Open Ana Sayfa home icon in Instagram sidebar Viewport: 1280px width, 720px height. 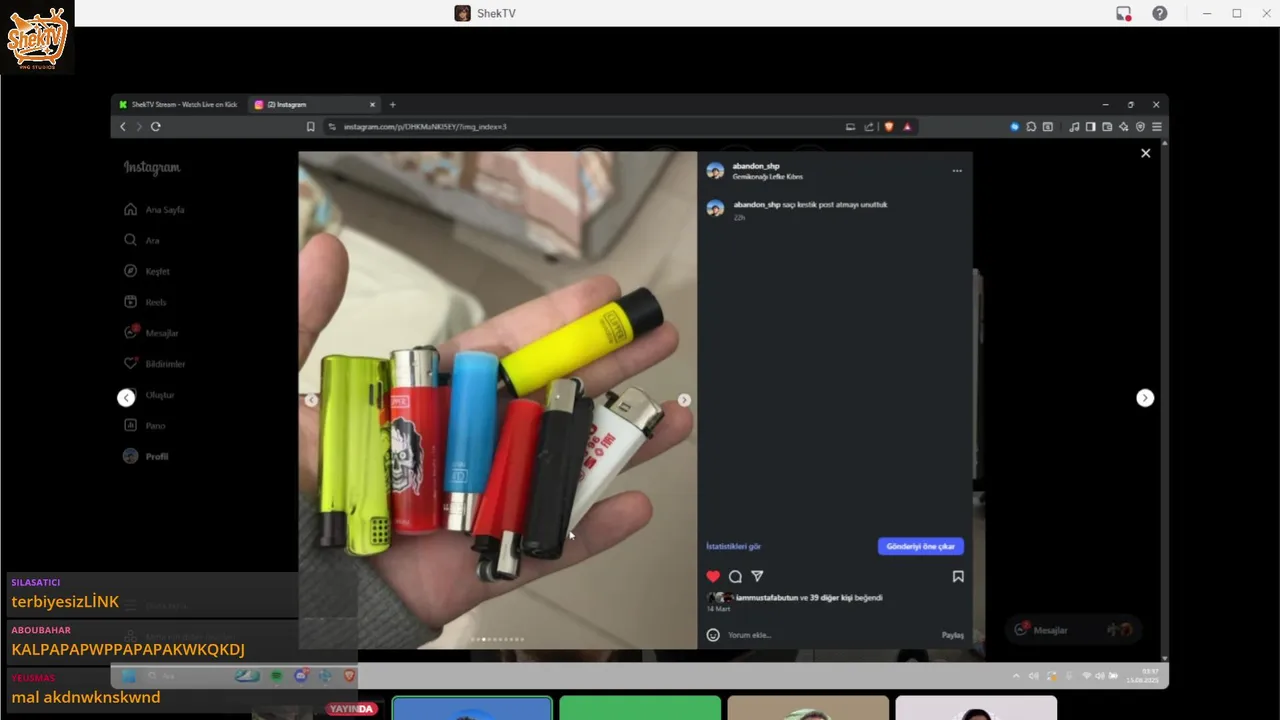(x=130, y=210)
